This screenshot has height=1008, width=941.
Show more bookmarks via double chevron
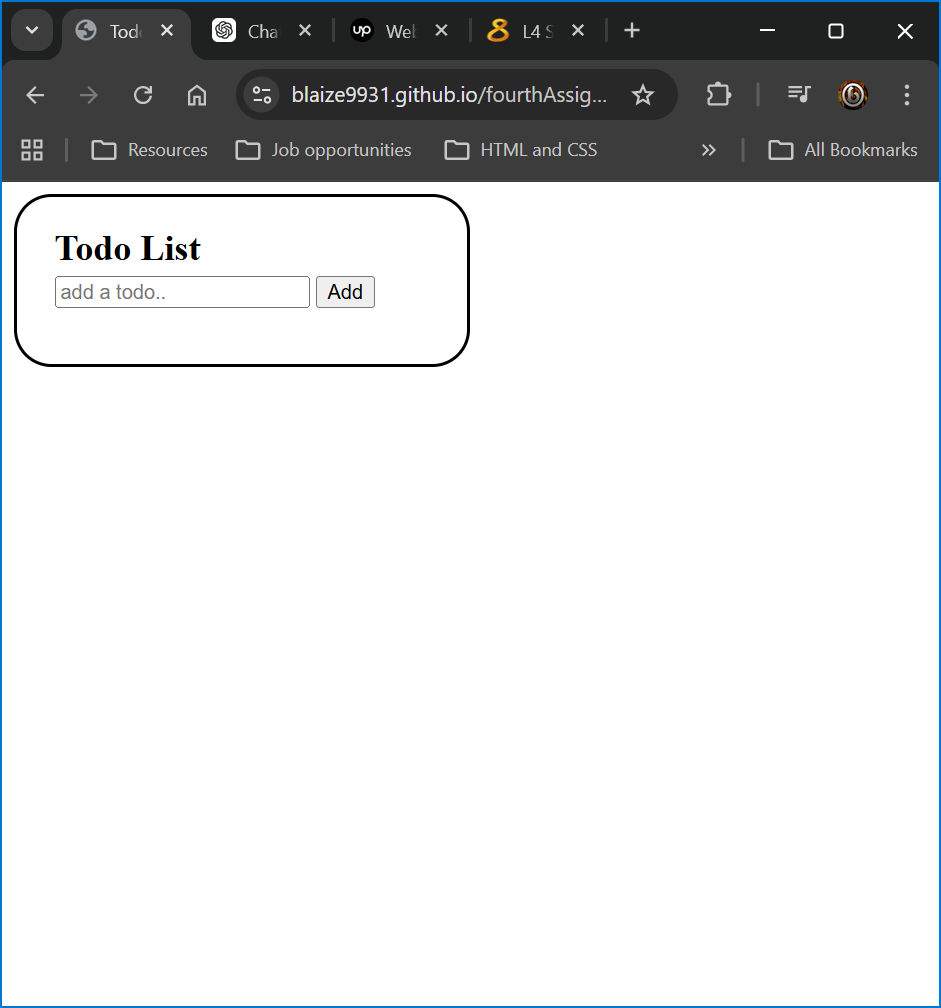click(x=708, y=150)
